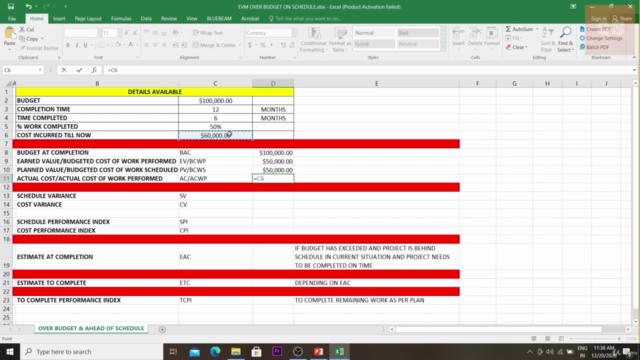Viewport: 640px width, 360px height.
Task: Toggle Underline formatting
Action: [85, 45]
